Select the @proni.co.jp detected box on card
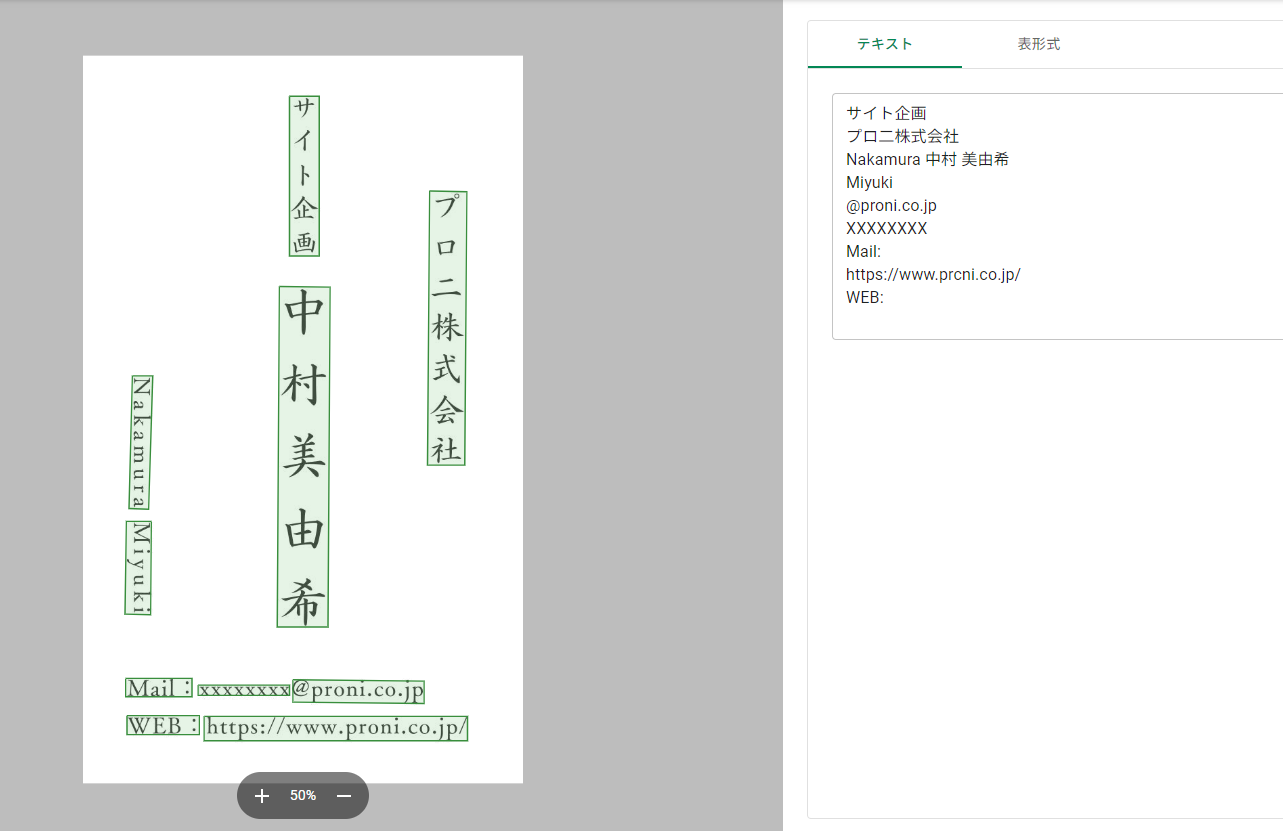The image size is (1283, 831). click(x=358, y=690)
